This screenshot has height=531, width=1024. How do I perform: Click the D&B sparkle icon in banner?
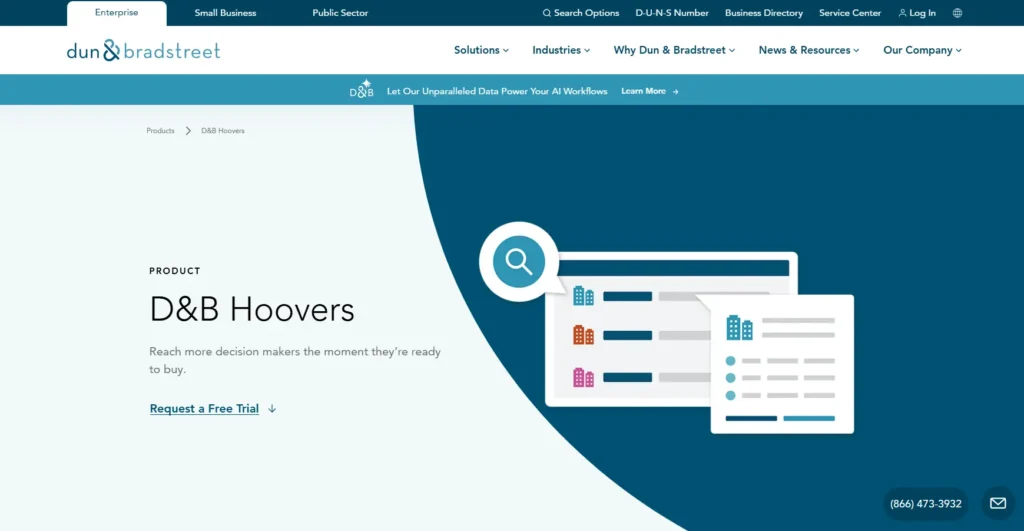[x=361, y=89]
